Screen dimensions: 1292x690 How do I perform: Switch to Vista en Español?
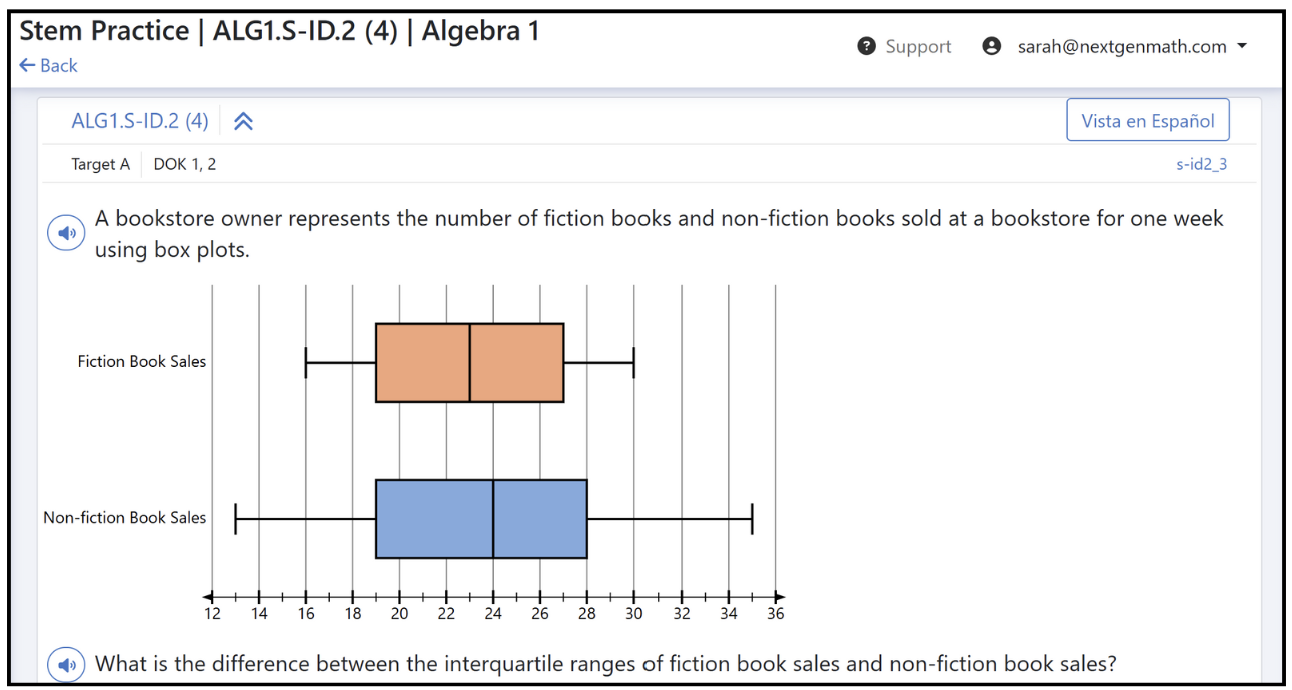(1148, 120)
